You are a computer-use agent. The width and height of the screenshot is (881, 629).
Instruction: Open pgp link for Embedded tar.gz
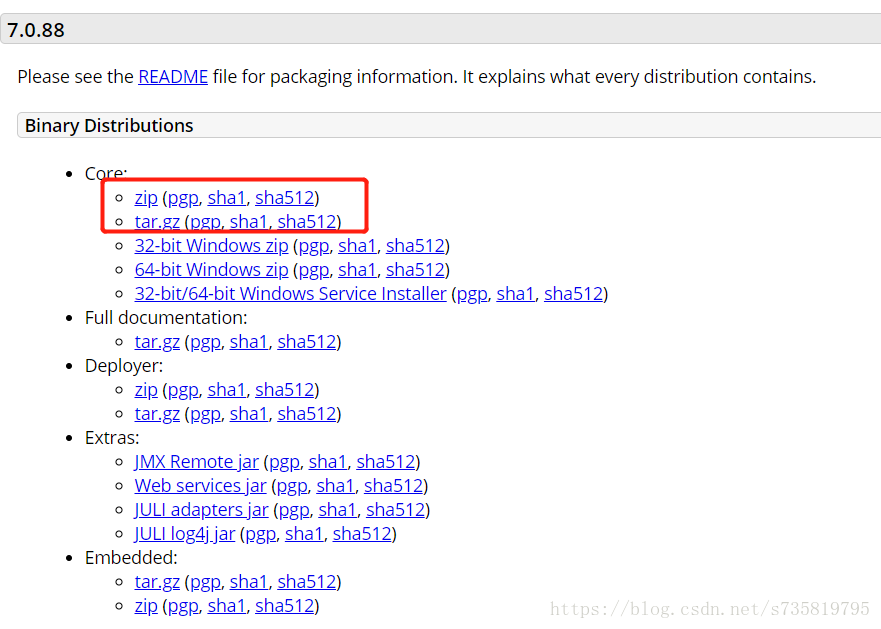(x=206, y=582)
